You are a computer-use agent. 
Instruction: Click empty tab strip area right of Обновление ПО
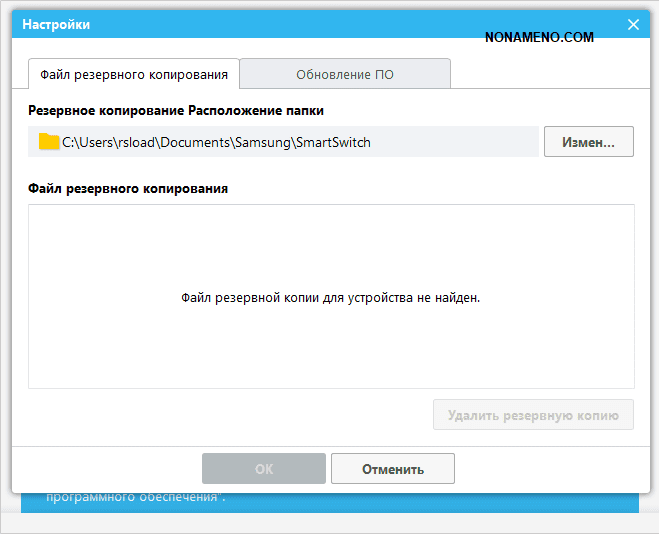tap(540, 74)
